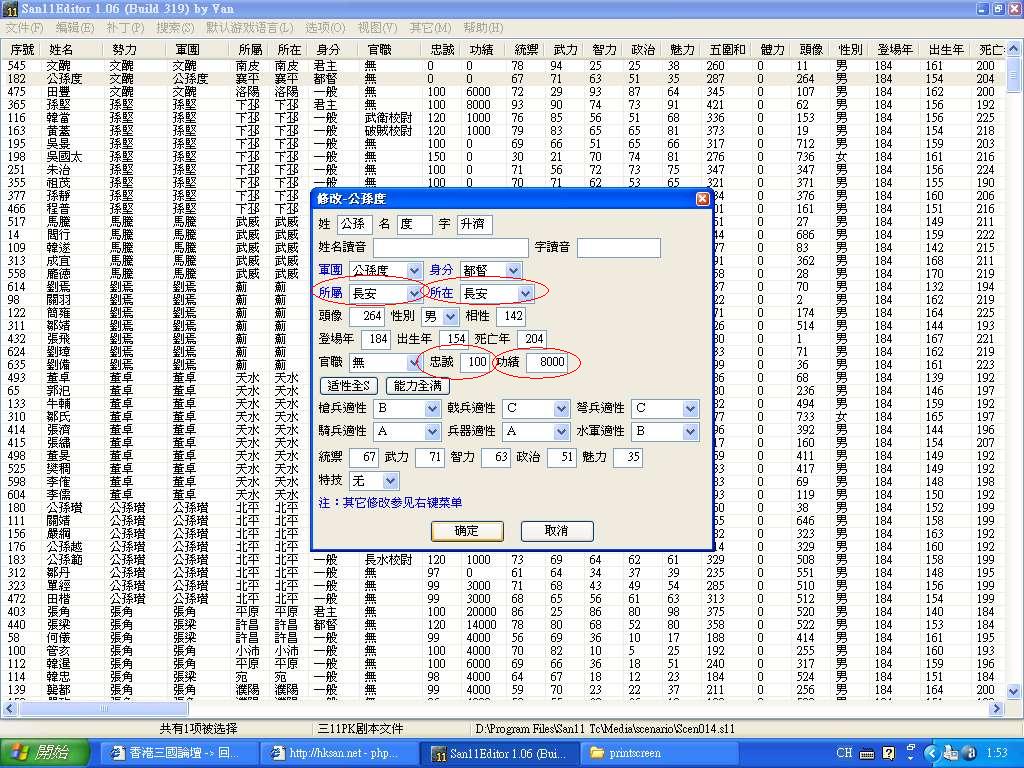Click the 頭像 number field

coord(367,317)
